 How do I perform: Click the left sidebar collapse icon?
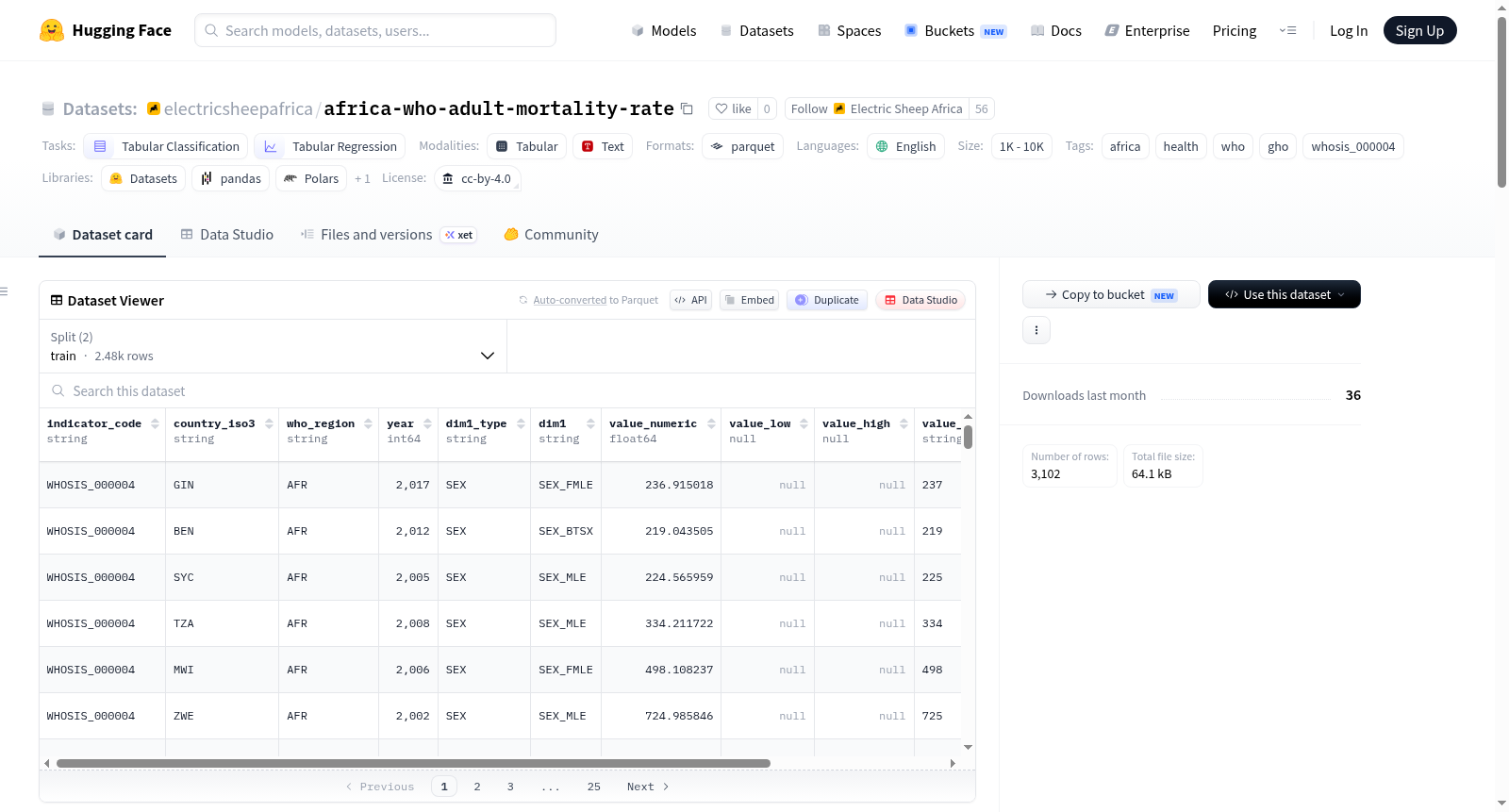[4, 291]
